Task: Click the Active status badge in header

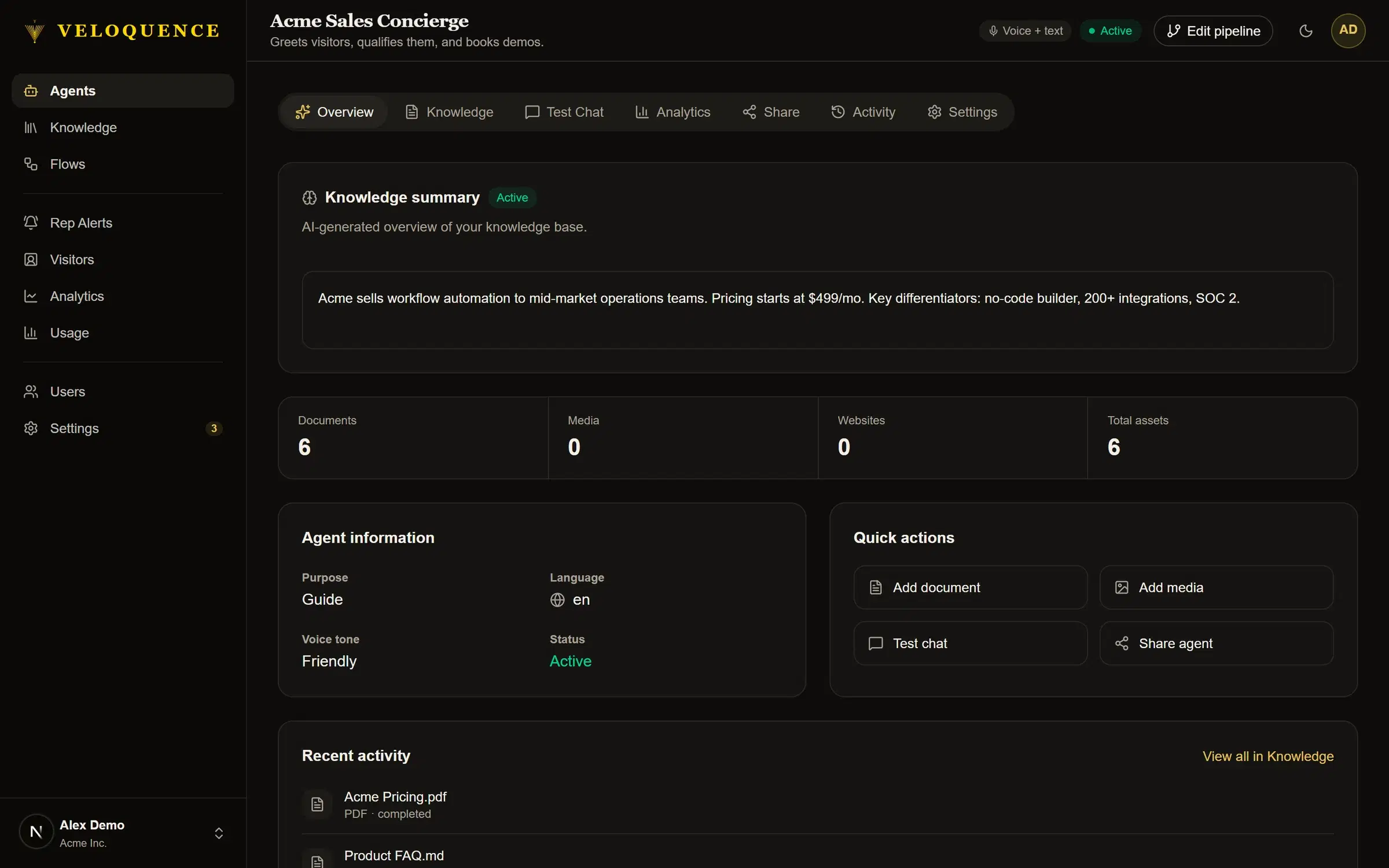Action: 1110,31
